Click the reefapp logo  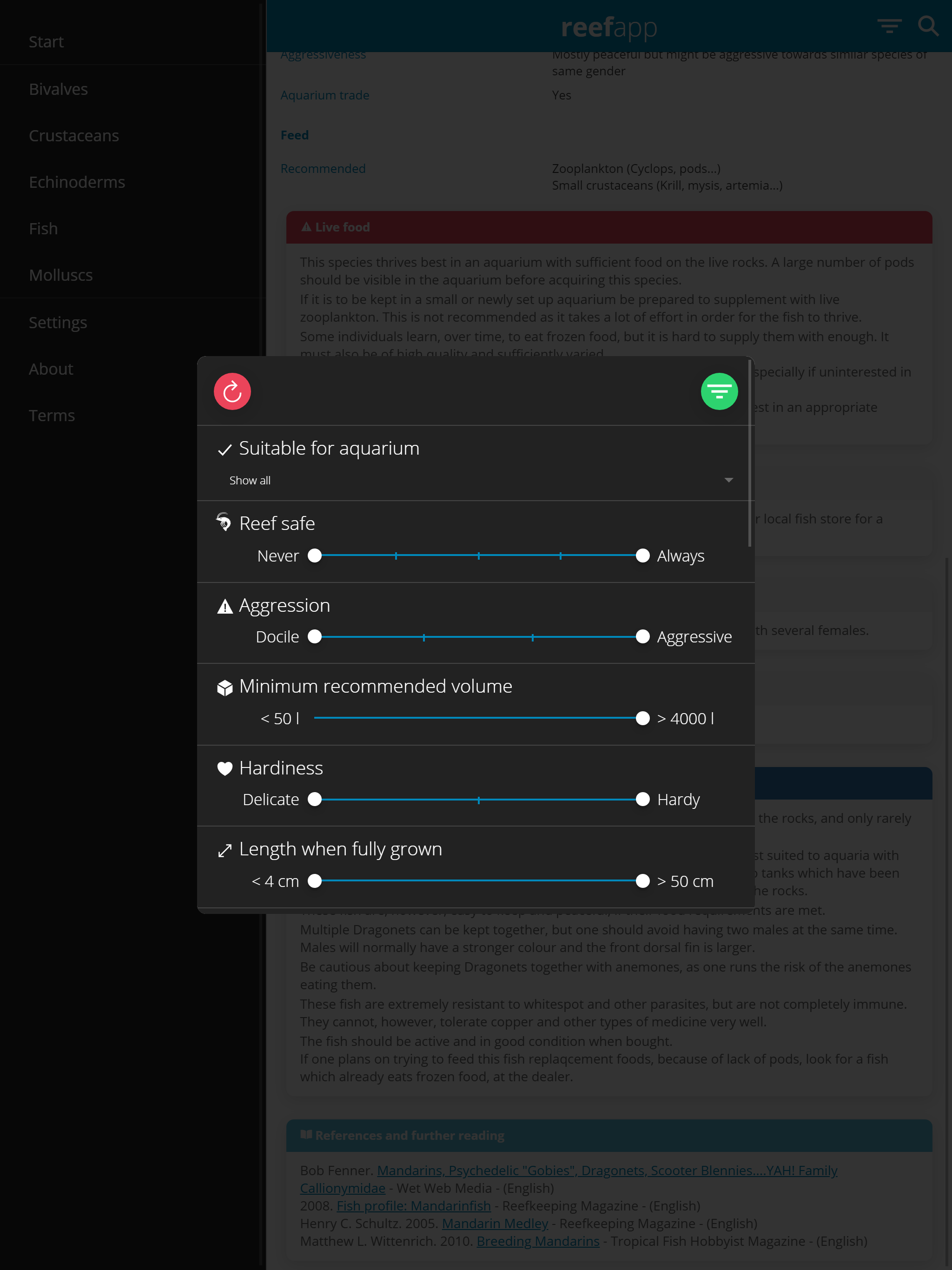[608, 27]
